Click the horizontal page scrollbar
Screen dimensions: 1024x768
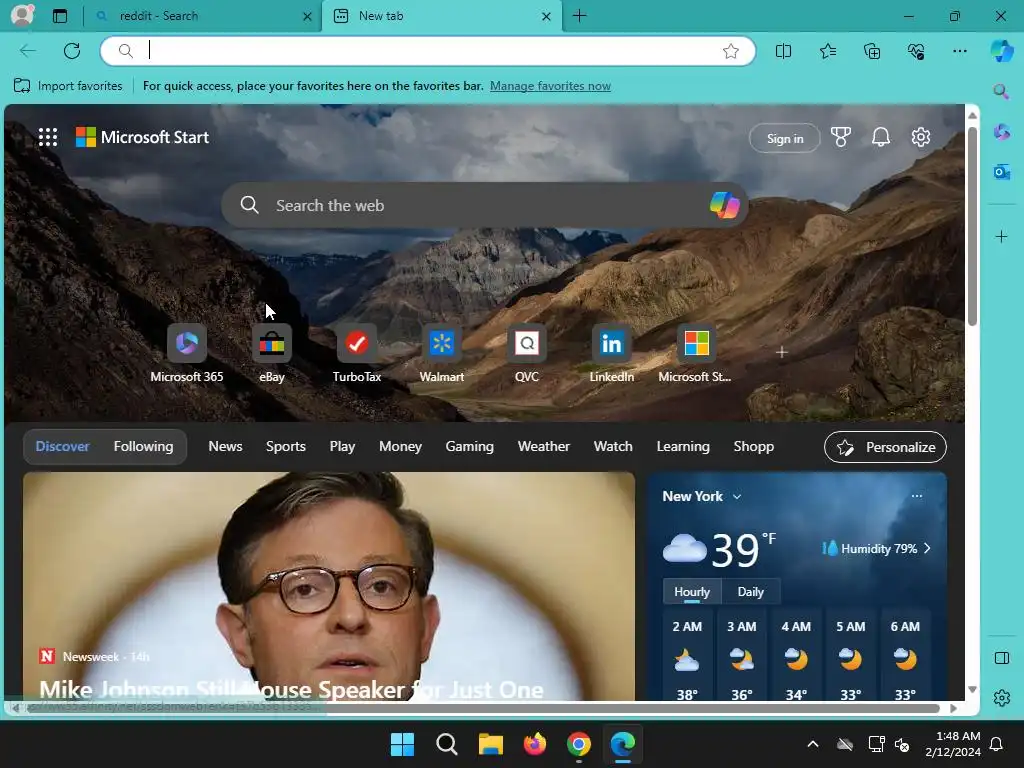click(x=483, y=708)
